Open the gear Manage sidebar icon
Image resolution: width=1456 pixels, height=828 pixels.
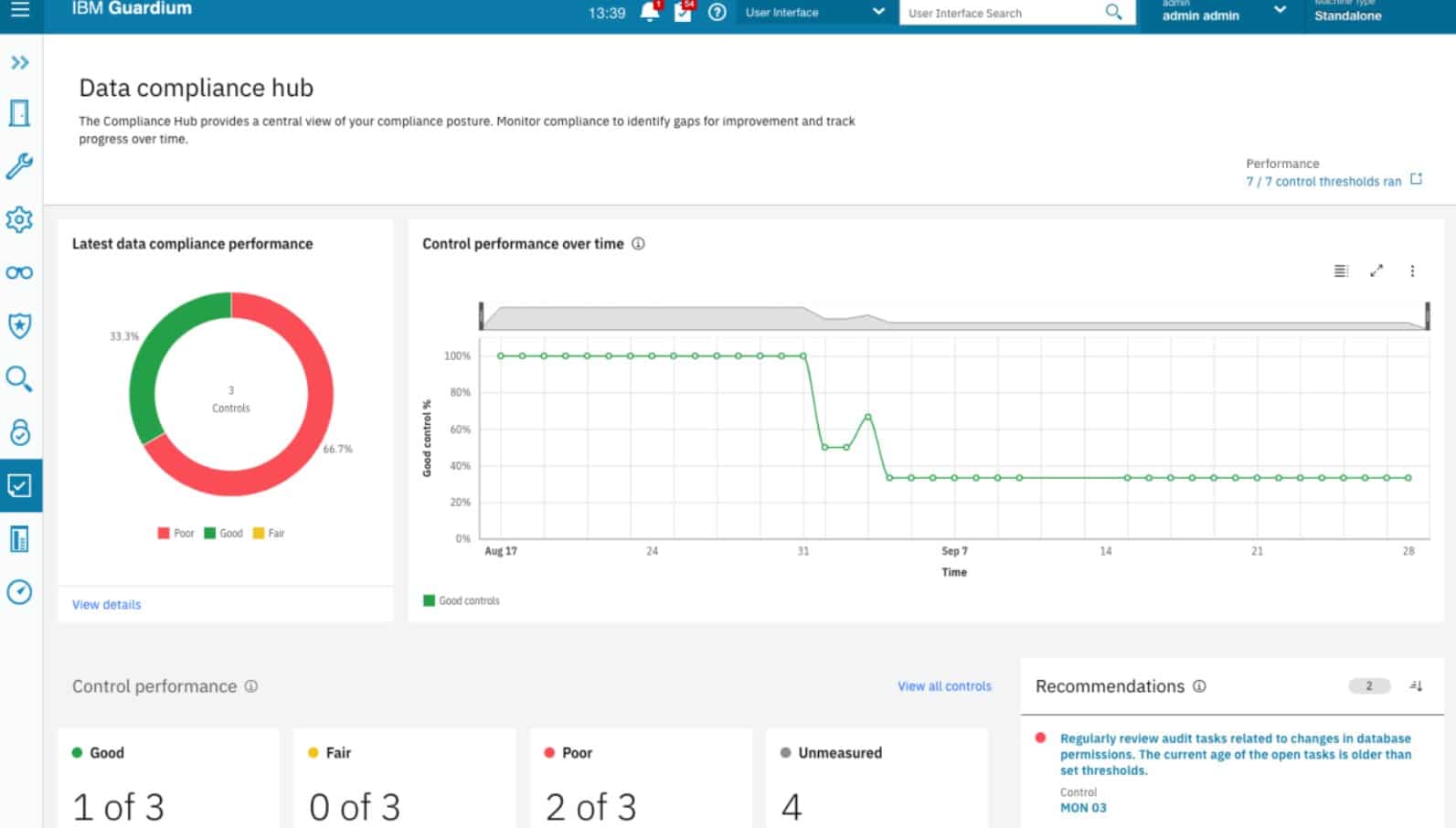[x=20, y=219]
